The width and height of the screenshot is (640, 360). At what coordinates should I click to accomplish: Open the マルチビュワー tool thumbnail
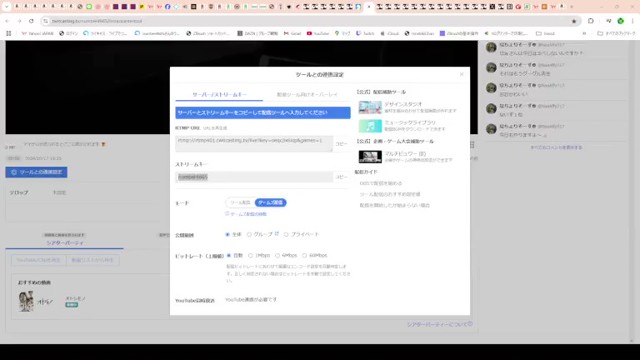[370, 157]
